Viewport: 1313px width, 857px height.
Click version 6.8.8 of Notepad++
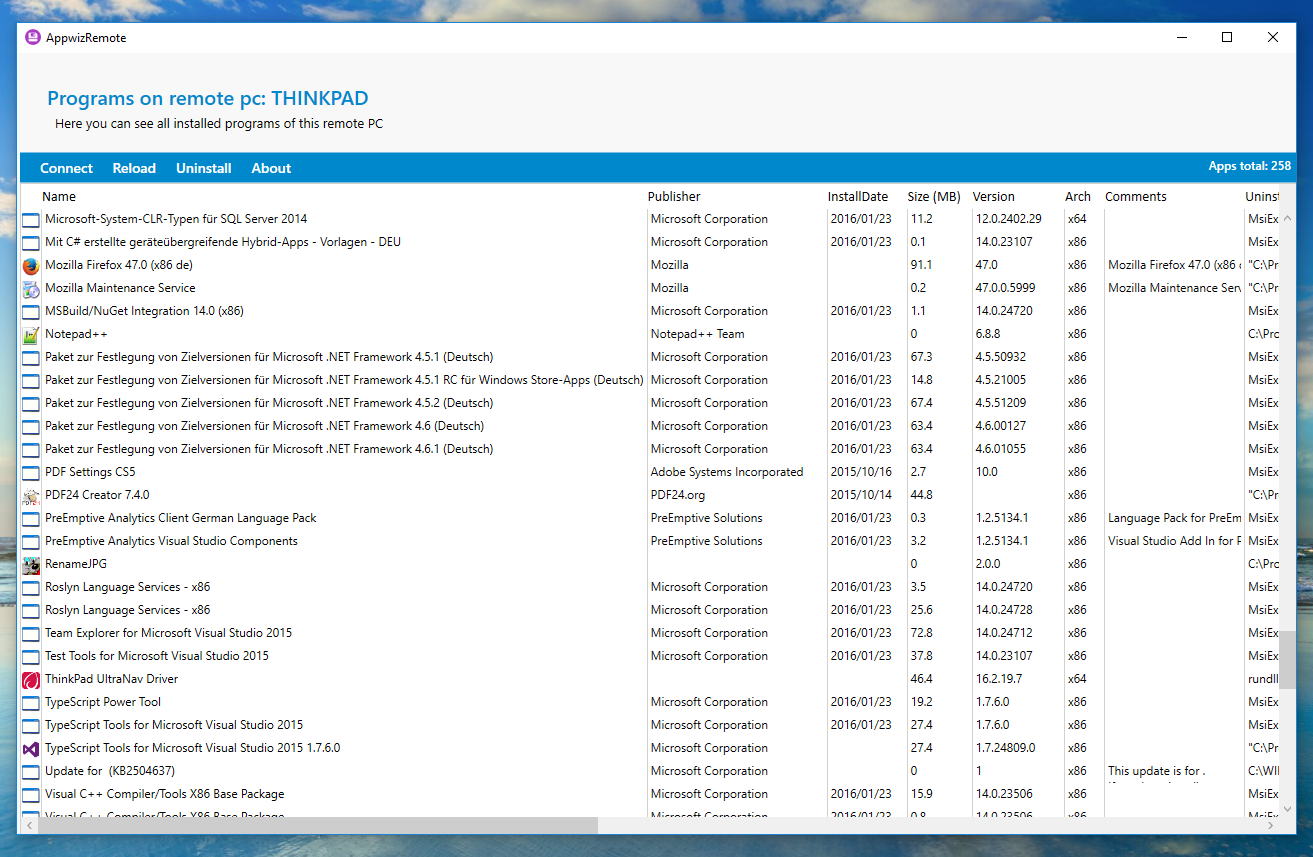point(988,334)
